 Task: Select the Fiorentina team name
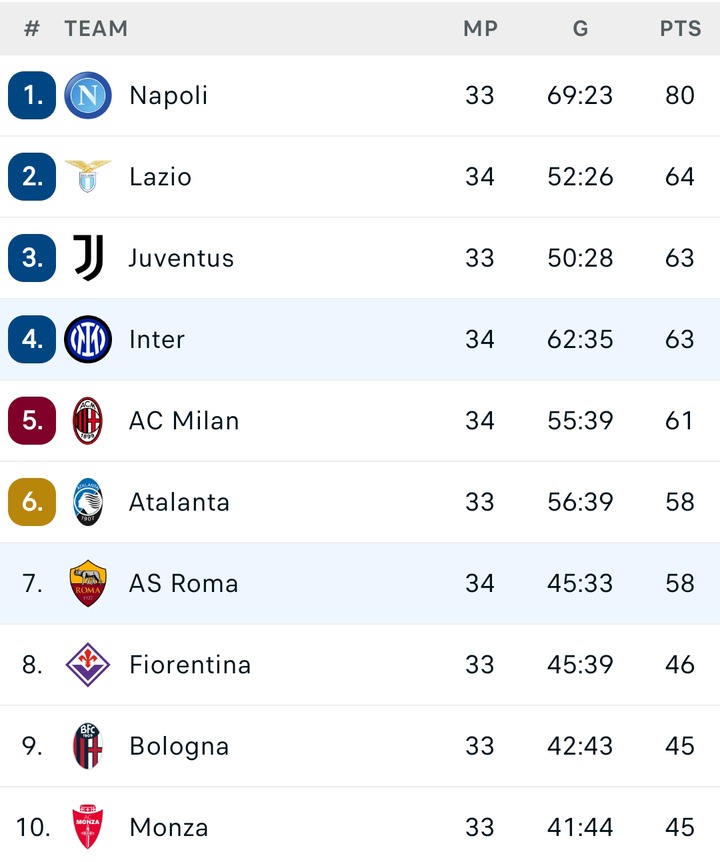tap(190, 665)
